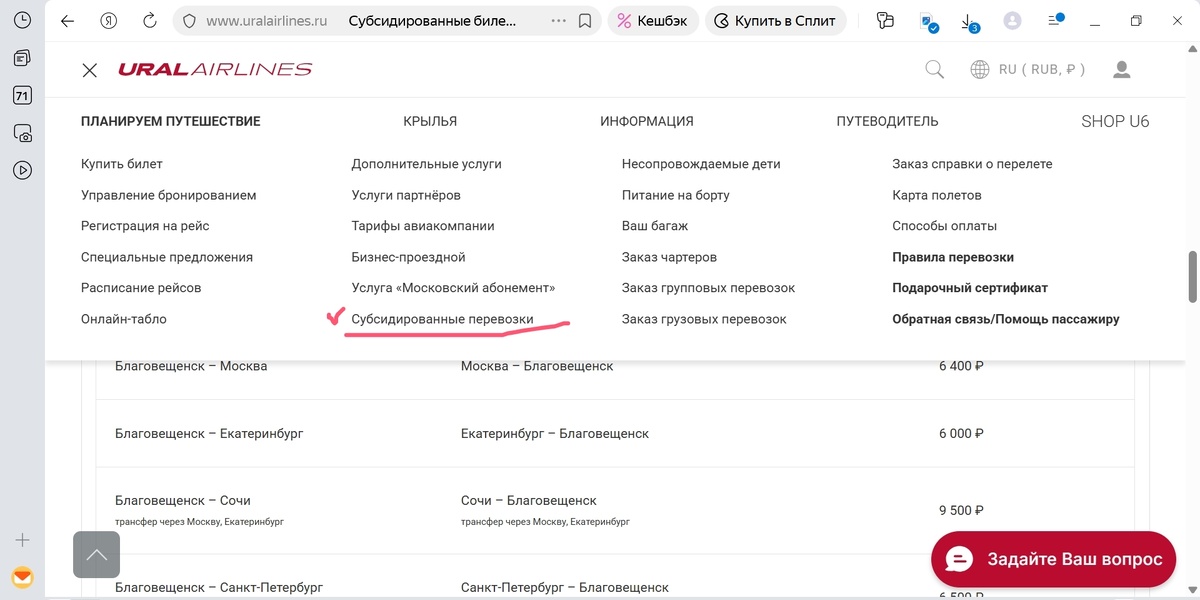Open Yandex Mail from the sidebar

pyautogui.click(x=22, y=577)
